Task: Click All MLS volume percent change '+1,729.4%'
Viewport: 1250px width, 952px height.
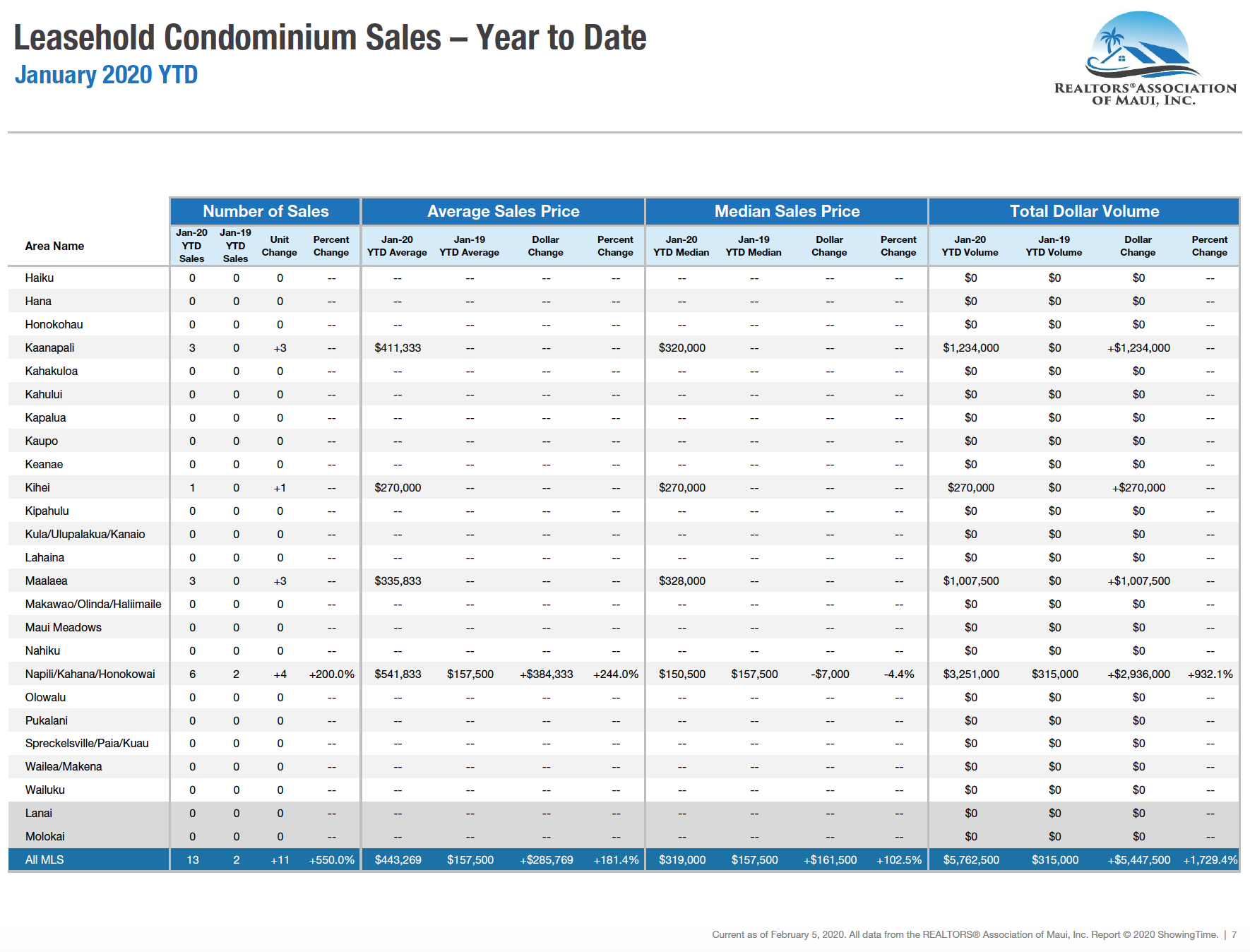Action: coord(1210,859)
